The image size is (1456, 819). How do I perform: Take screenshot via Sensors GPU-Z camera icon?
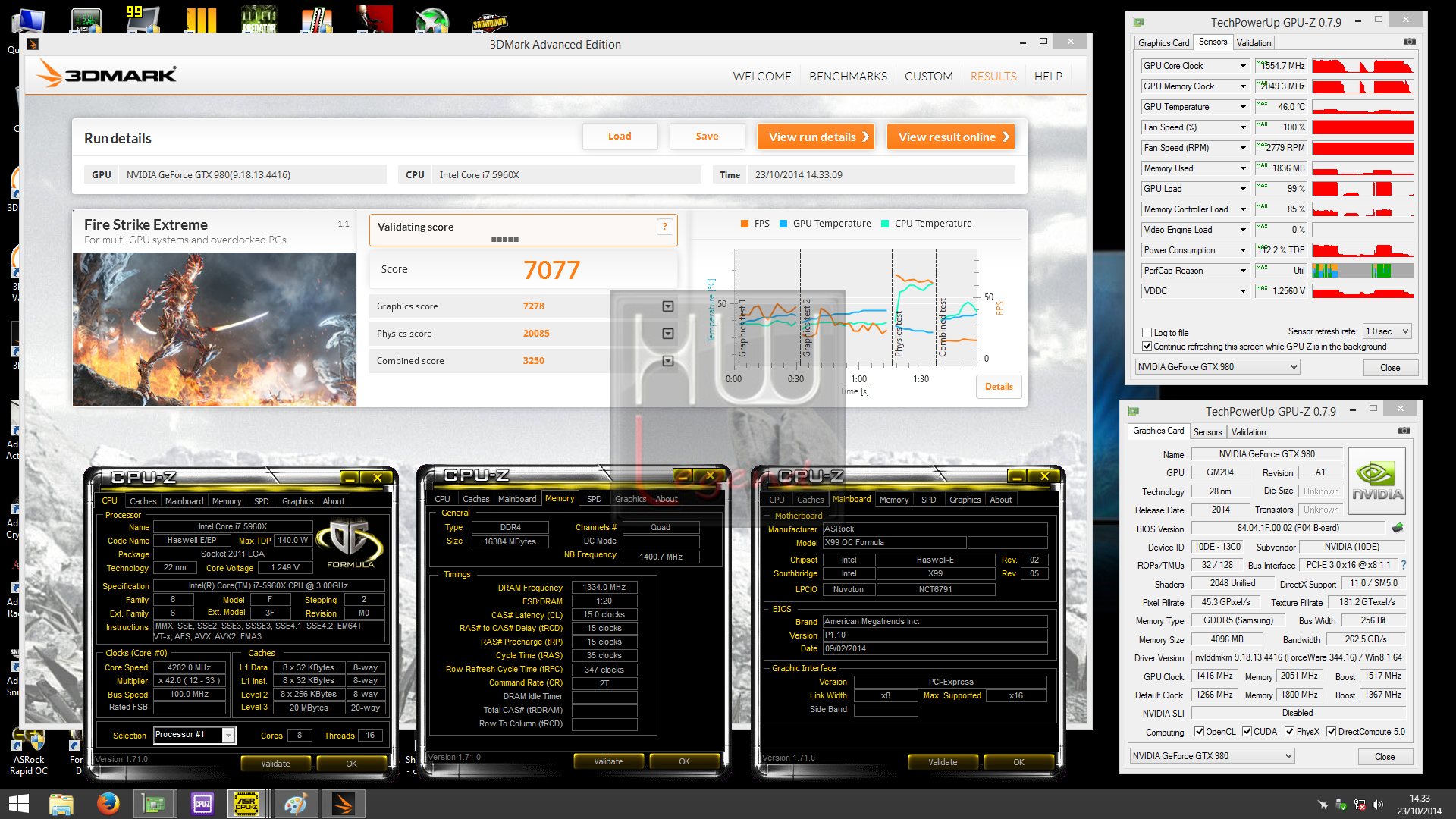(1409, 42)
